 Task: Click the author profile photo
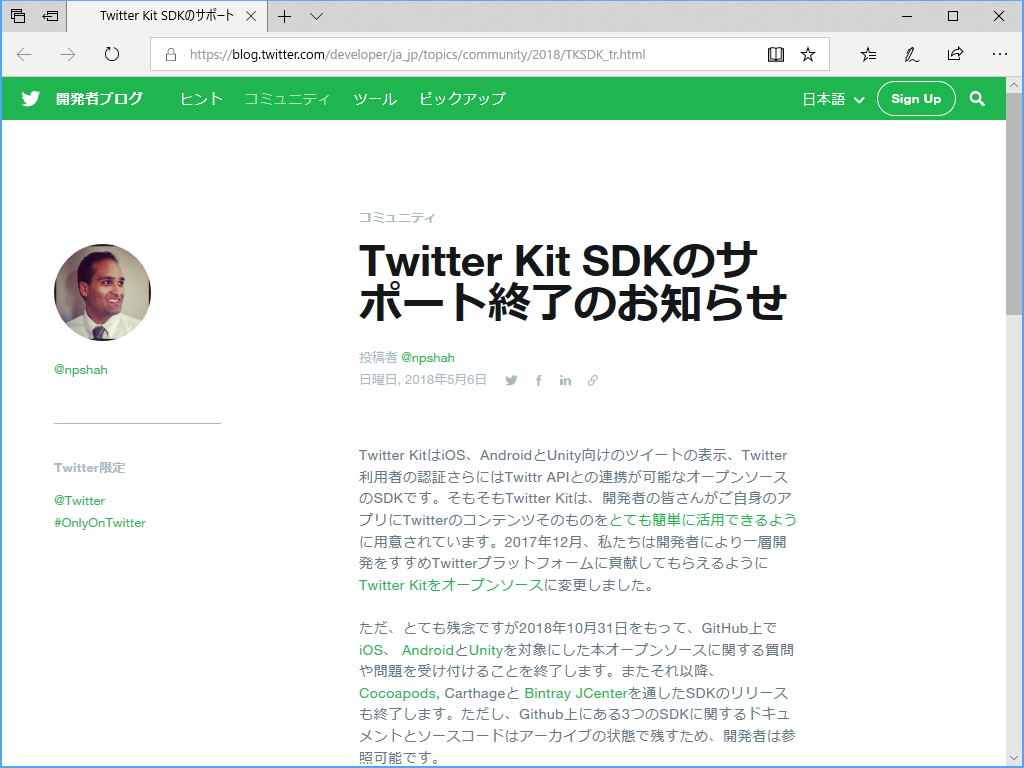[103, 293]
